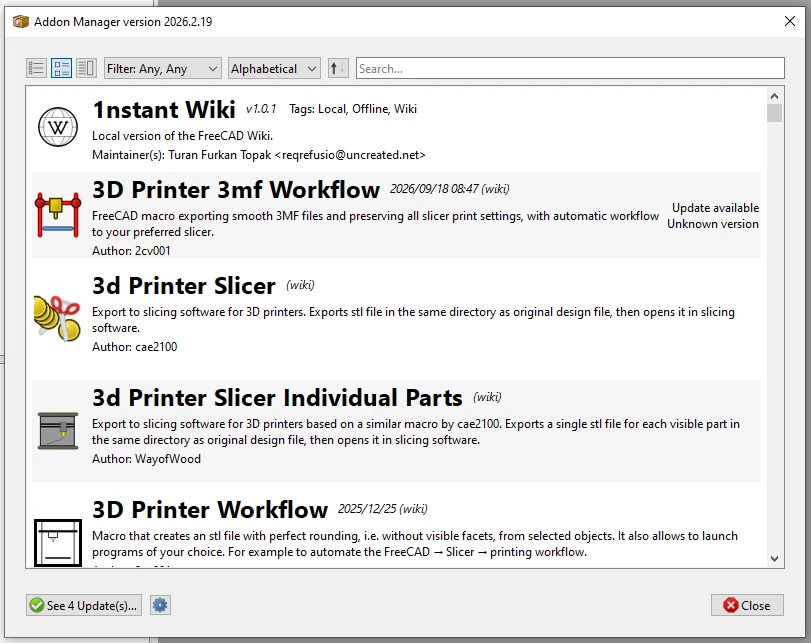The width and height of the screenshot is (811, 643).
Task: Click the 3d Printer Slicer scissors icon
Action: pos(57,318)
